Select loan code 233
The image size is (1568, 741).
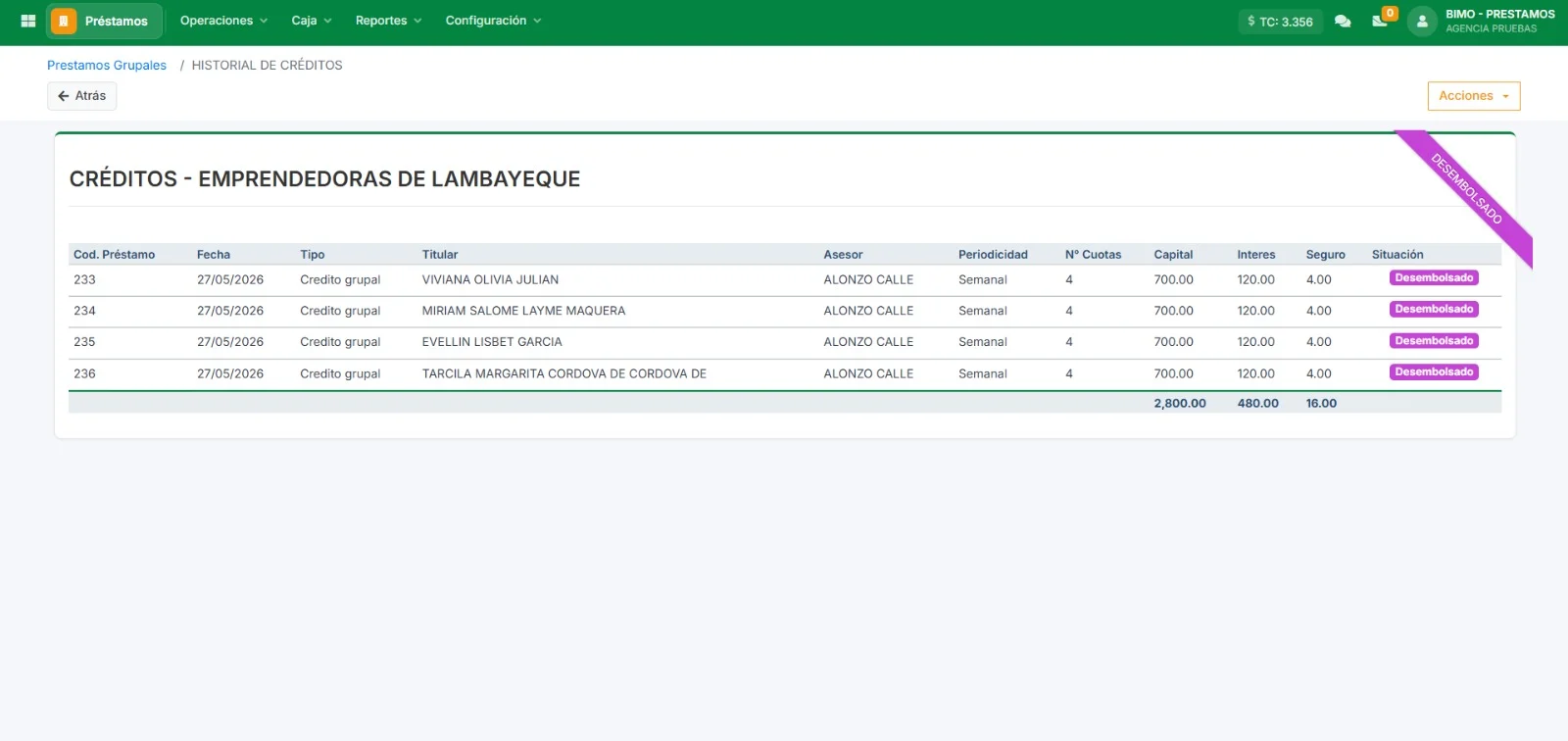84,280
